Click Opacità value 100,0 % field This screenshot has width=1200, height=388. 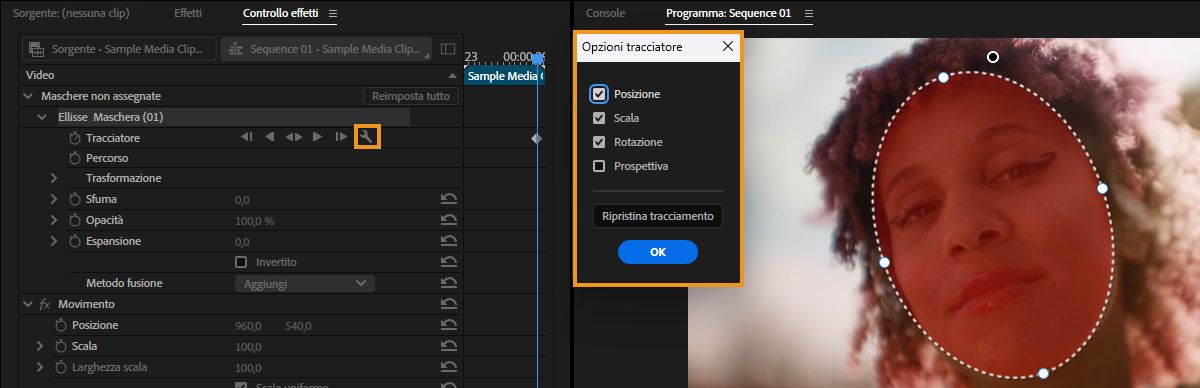click(254, 221)
